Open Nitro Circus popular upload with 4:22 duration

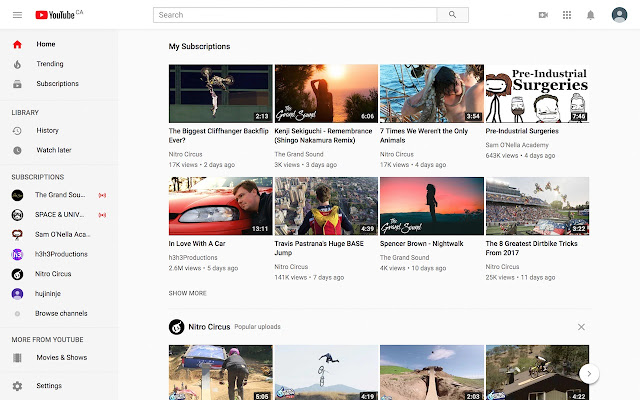(x=537, y=372)
